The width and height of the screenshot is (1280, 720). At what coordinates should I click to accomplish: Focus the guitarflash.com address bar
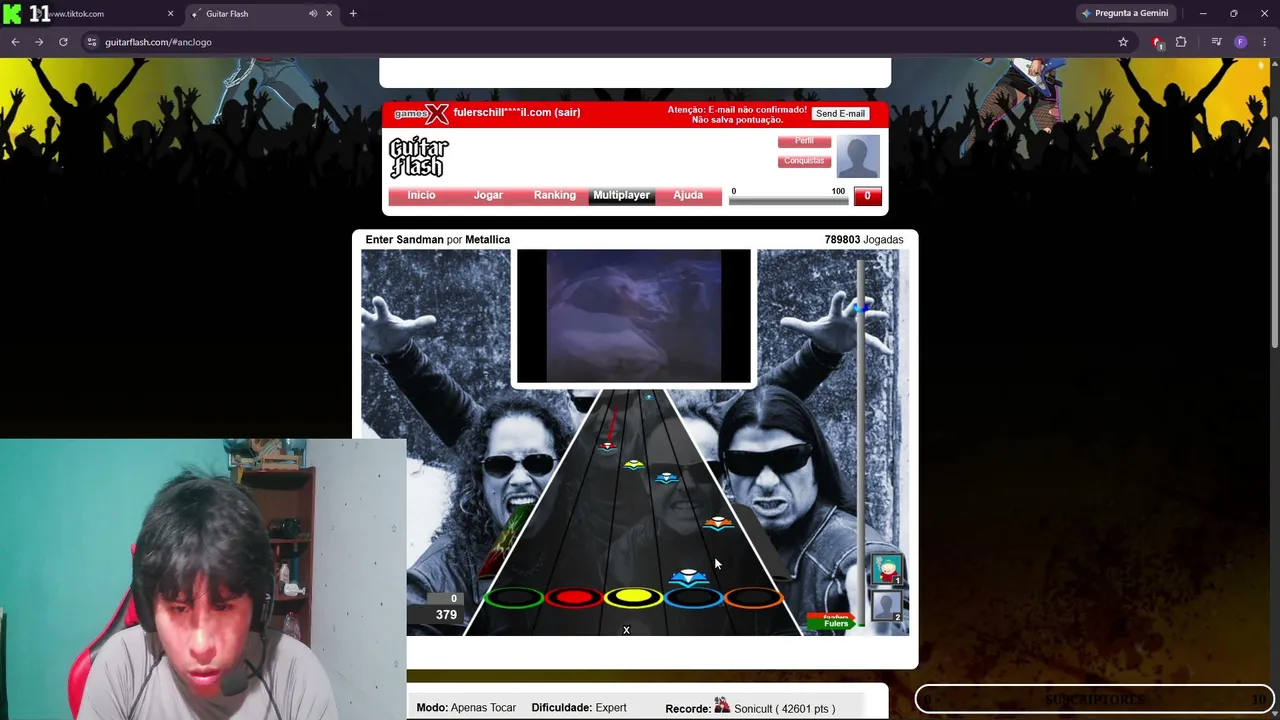(600, 42)
